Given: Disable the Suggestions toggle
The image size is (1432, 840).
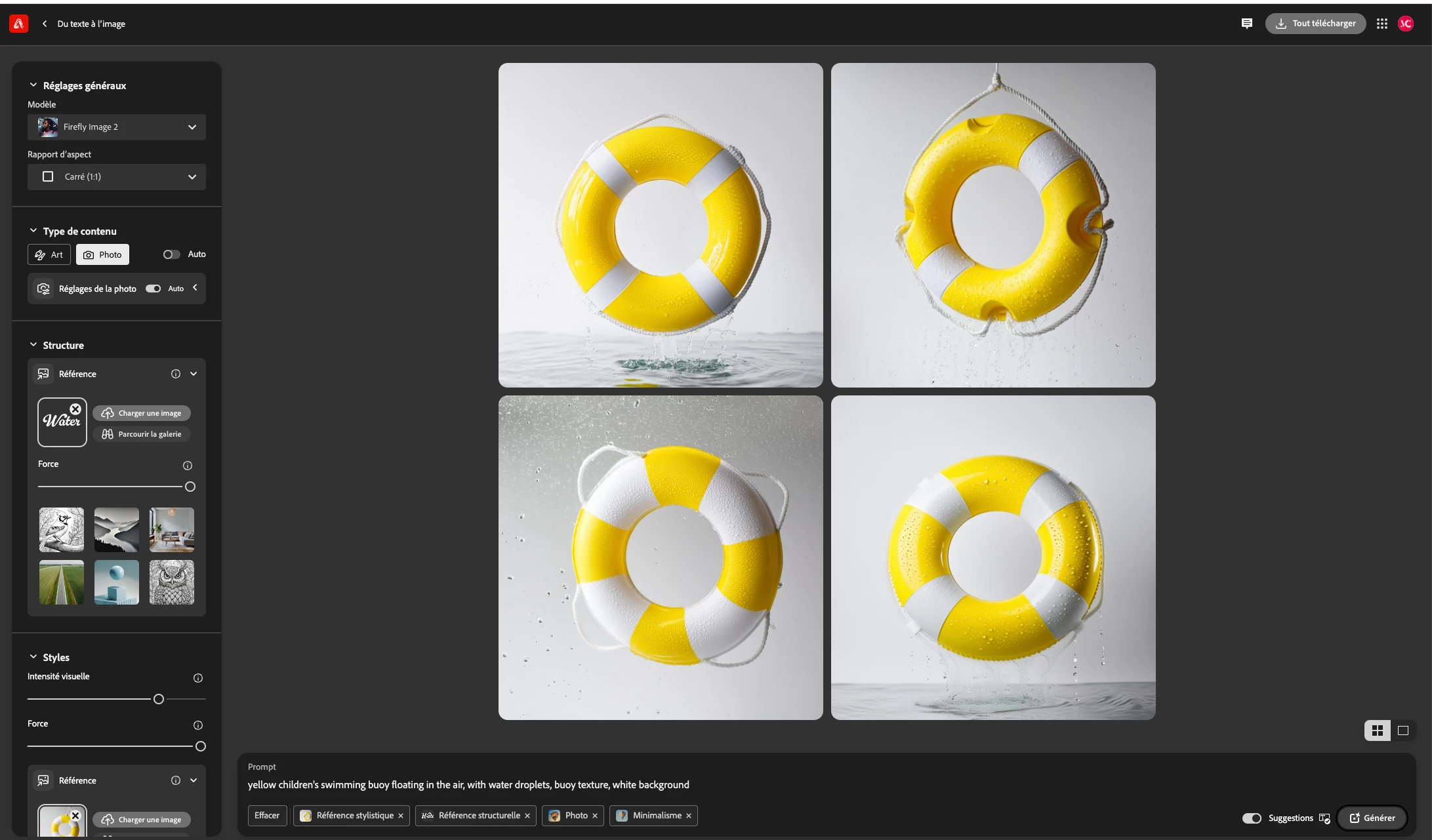Looking at the screenshot, I should [1251, 818].
